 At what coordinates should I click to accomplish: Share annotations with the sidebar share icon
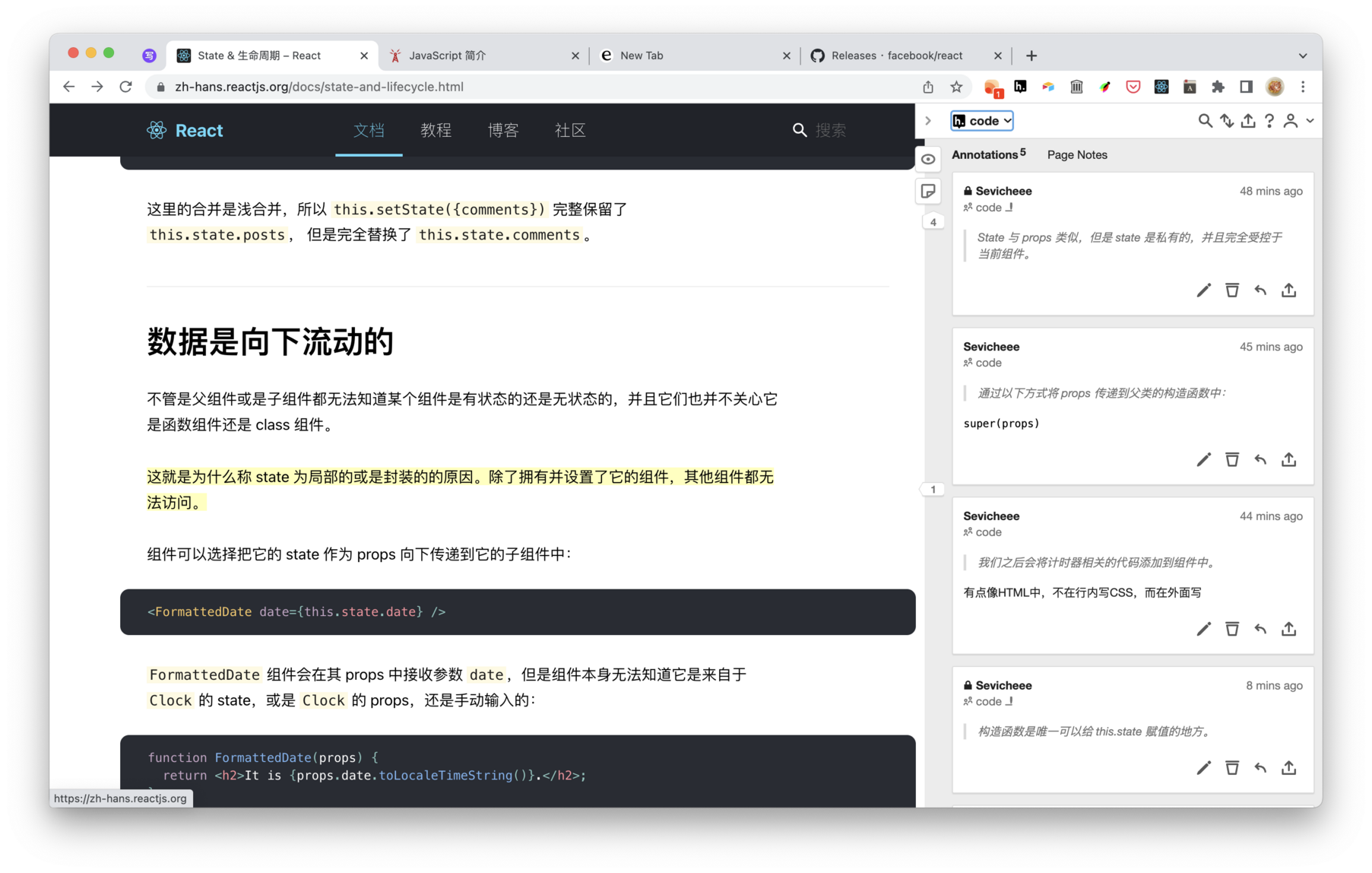1248,121
